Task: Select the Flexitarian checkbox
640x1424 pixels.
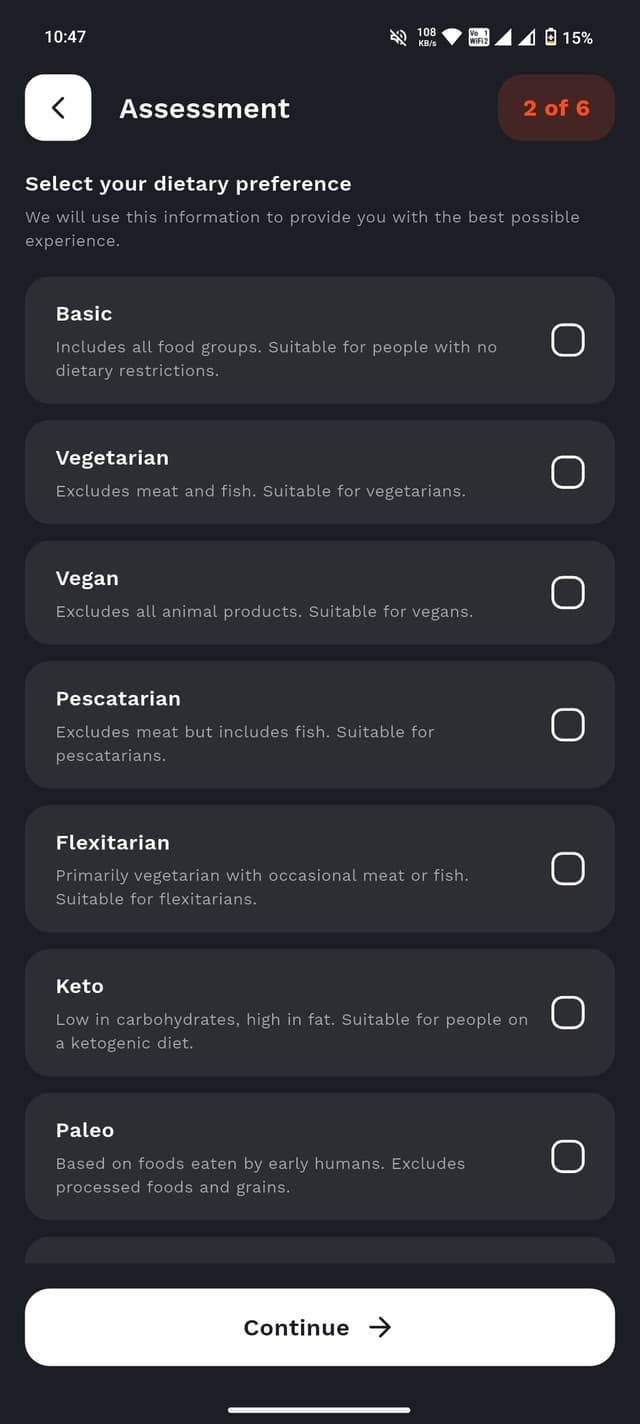Action: coord(568,868)
